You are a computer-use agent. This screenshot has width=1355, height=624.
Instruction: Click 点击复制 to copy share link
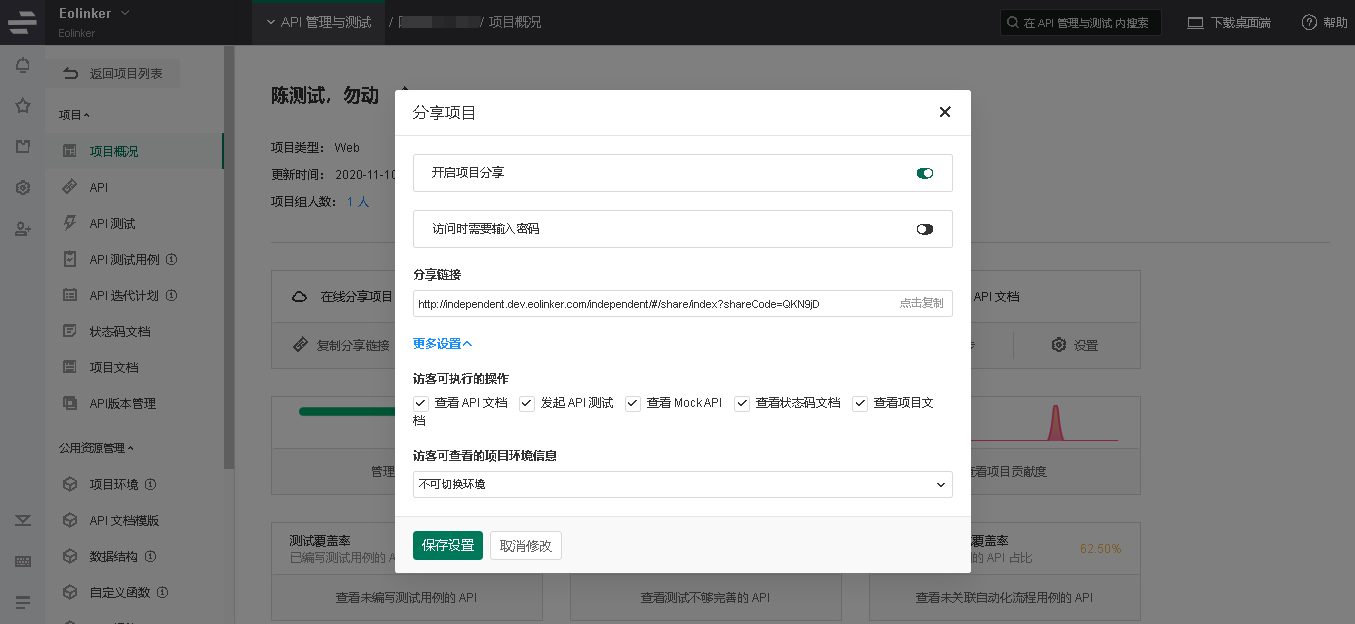pyautogui.click(x=920, y=303)
